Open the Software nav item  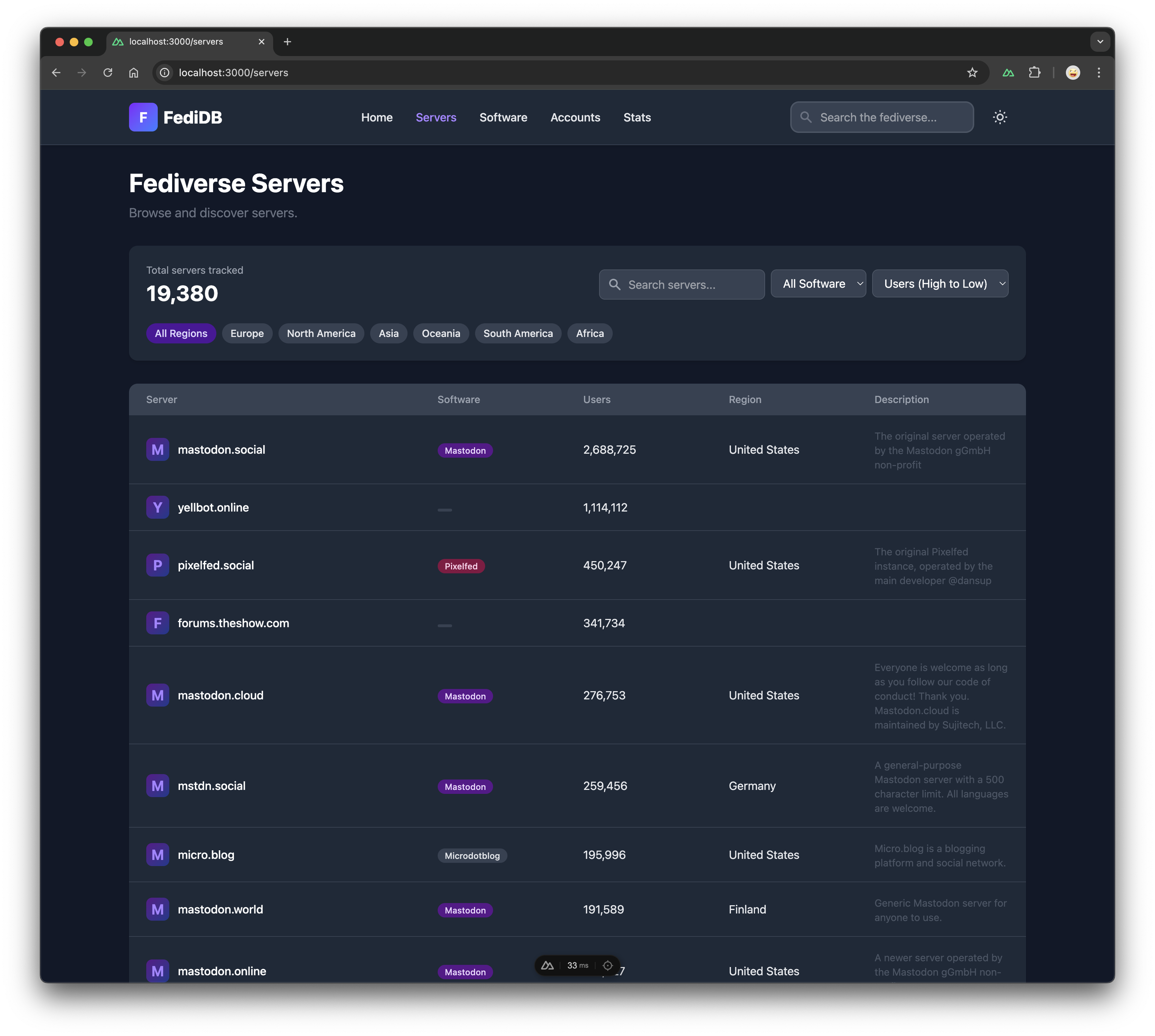[x=503, y=117]
